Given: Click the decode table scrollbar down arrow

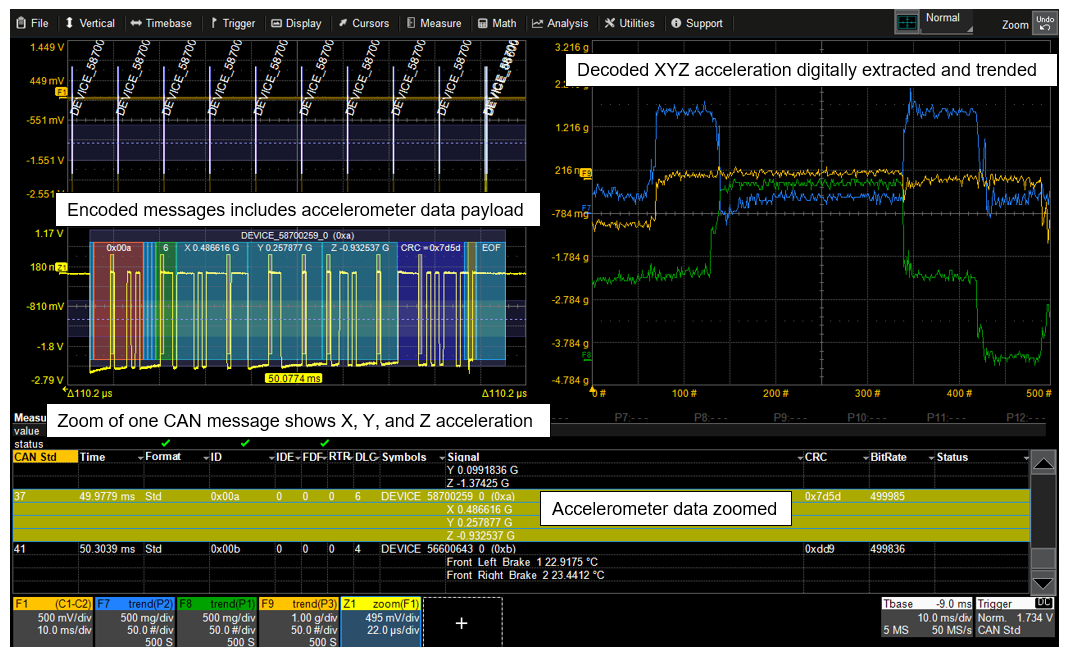Looking at the screenshot, I should point(1043,583).
